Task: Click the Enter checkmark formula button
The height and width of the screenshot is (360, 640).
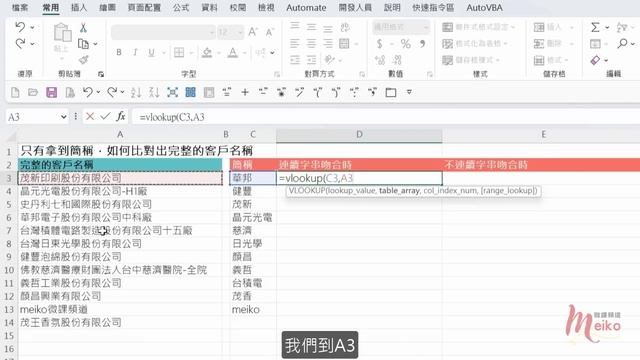Action: pos(105,117)
